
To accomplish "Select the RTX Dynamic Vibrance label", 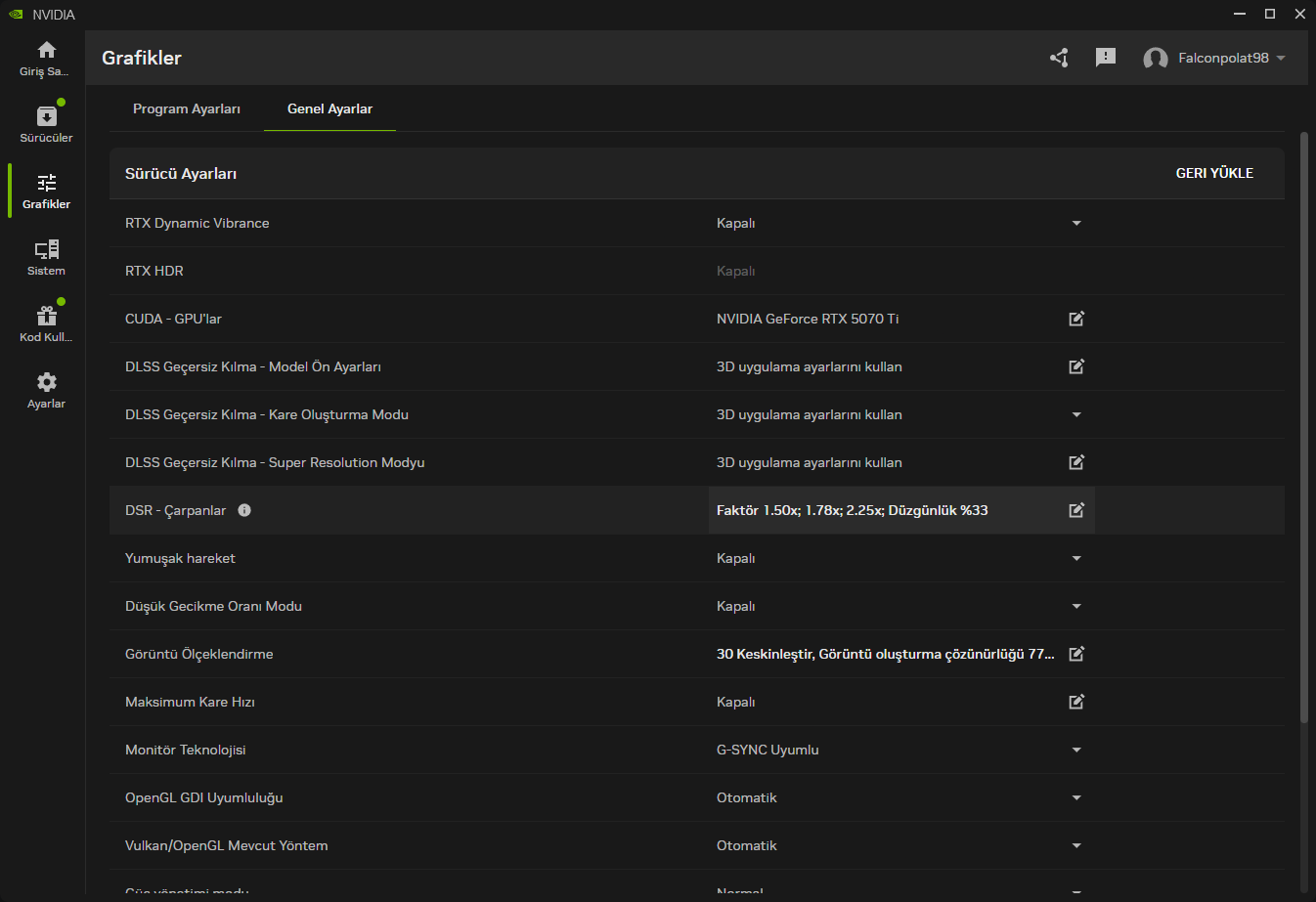I will [x=197, y=223].
